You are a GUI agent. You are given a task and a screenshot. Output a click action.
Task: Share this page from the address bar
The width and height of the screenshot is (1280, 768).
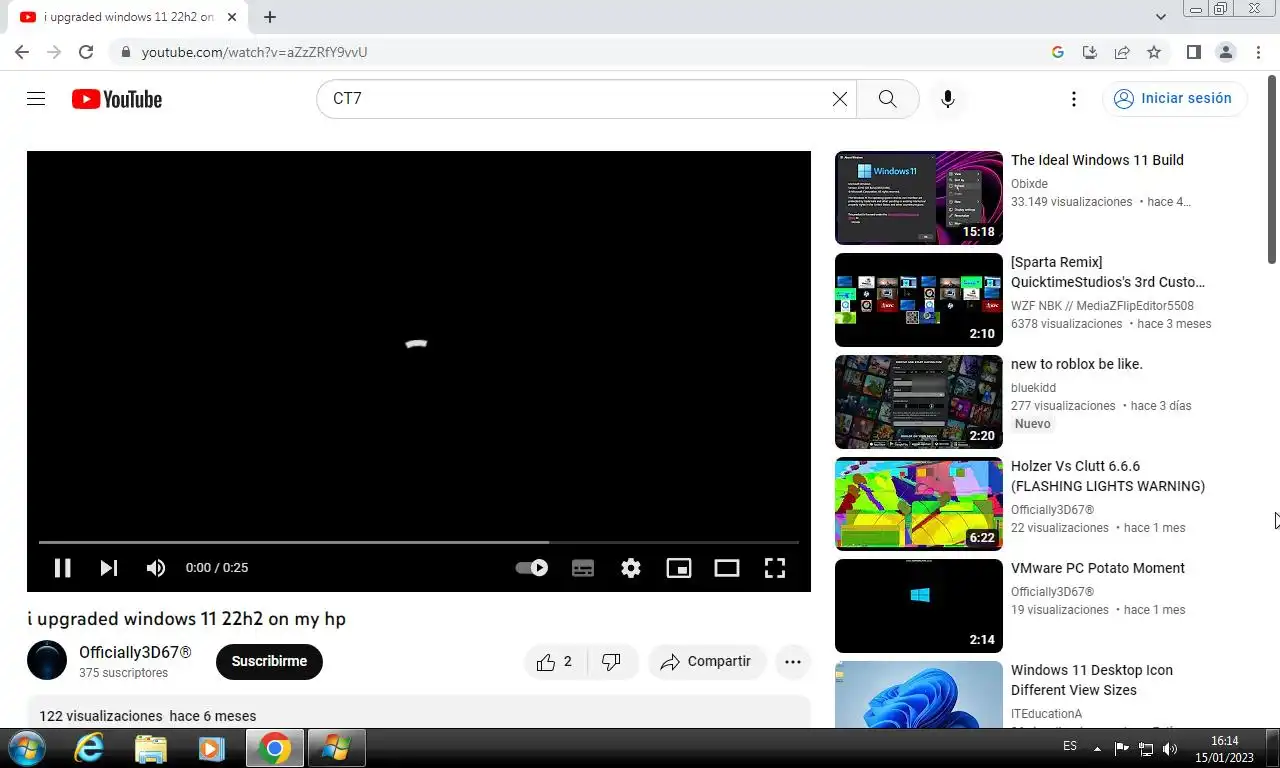[x=1122, y=52]
